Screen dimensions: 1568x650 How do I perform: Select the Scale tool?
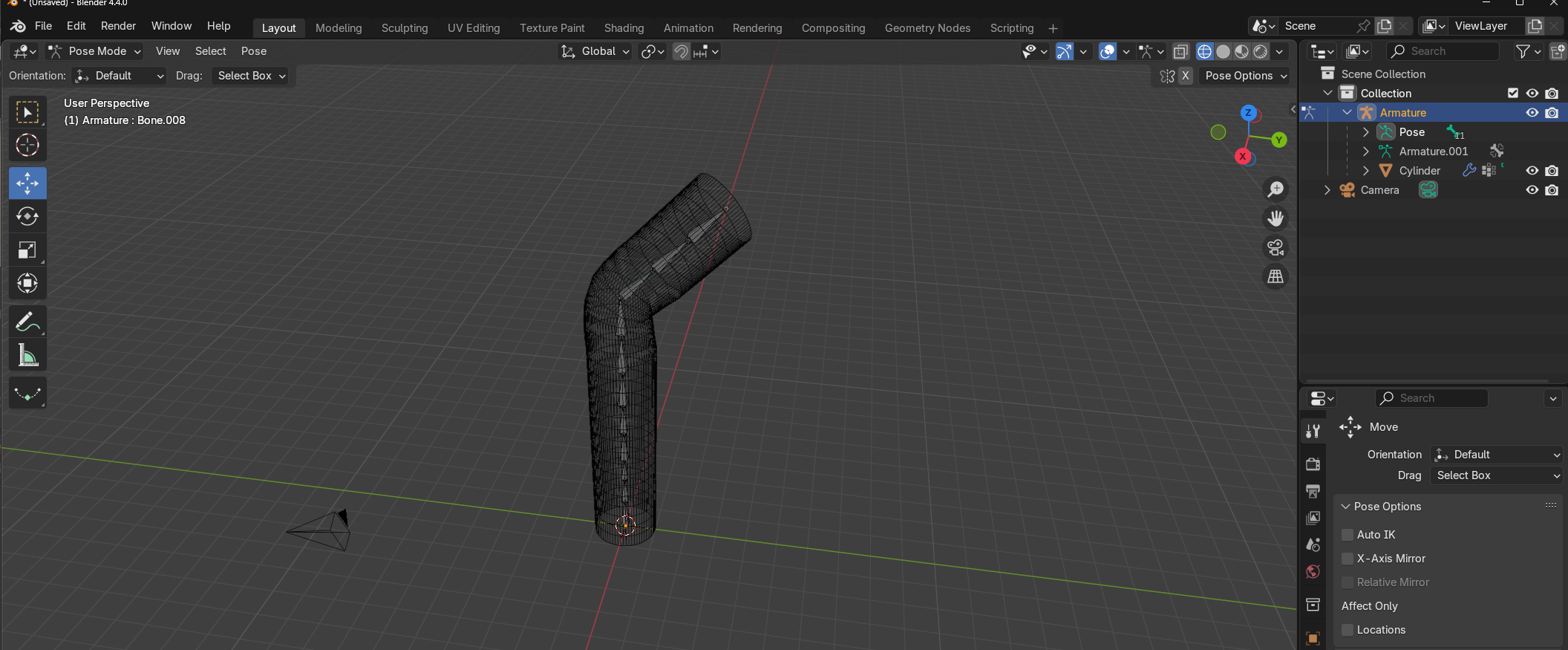(x=27, y=250)
